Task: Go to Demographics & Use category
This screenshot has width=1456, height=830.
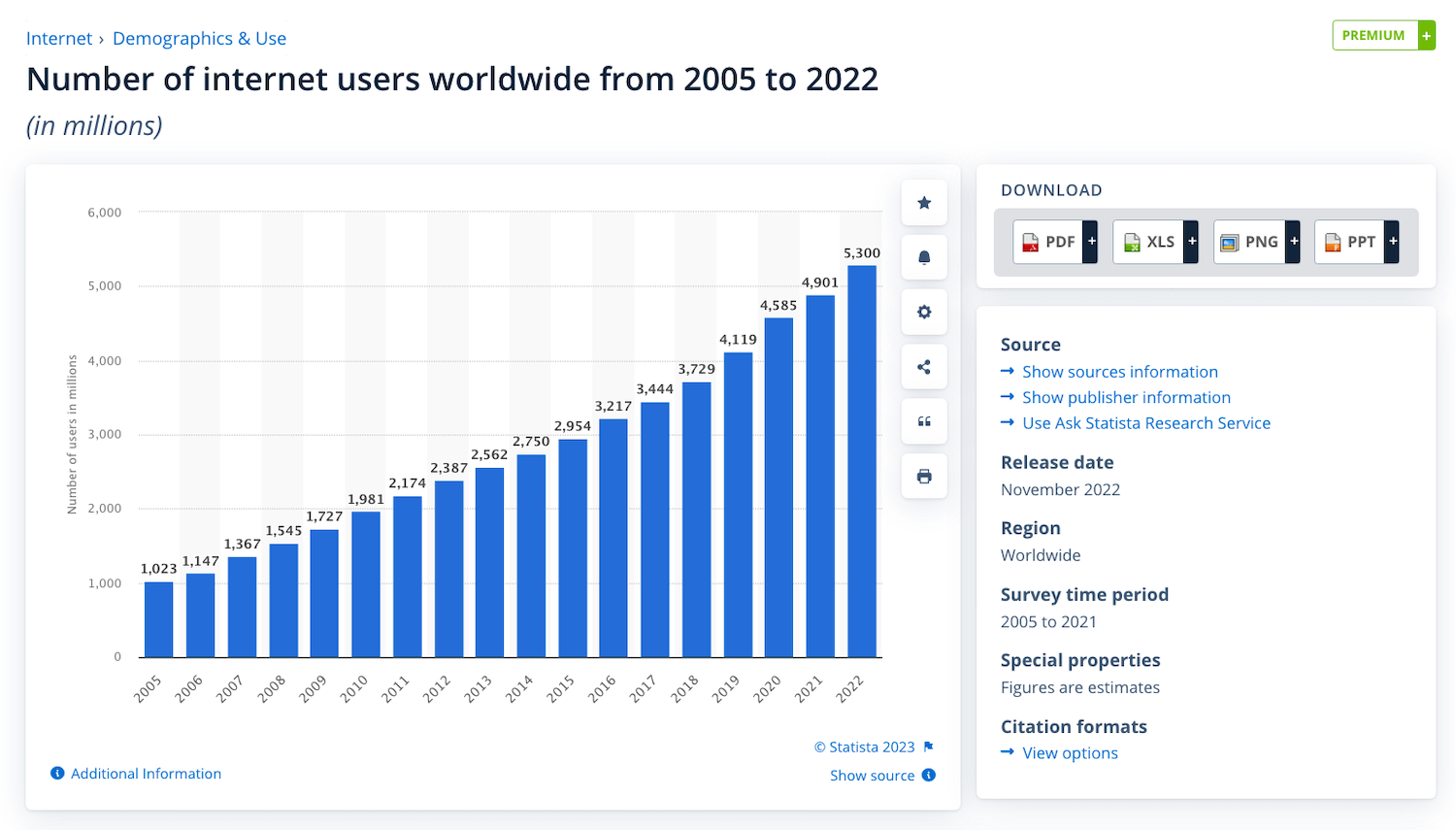Action: click(199, 39)
